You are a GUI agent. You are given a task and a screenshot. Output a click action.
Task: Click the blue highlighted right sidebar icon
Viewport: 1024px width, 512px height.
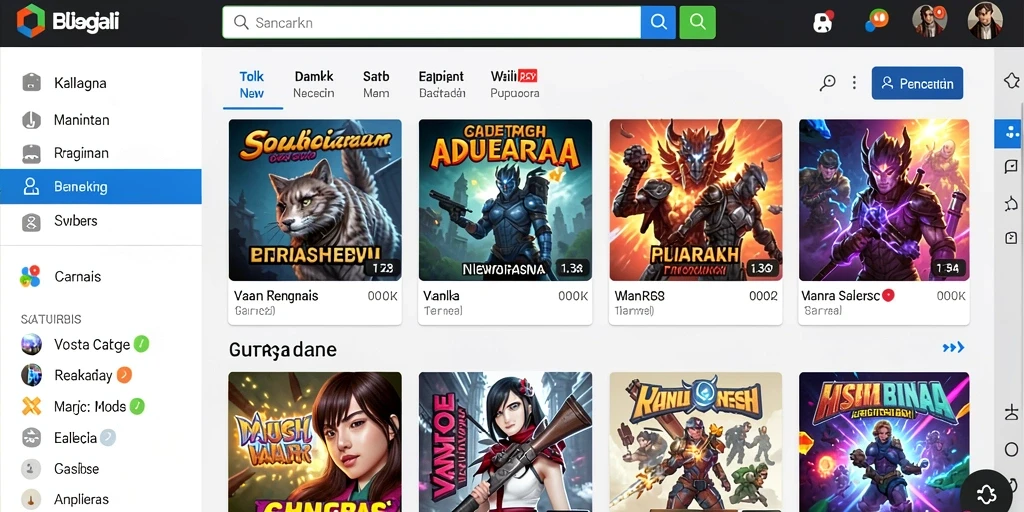[1010, 133]
